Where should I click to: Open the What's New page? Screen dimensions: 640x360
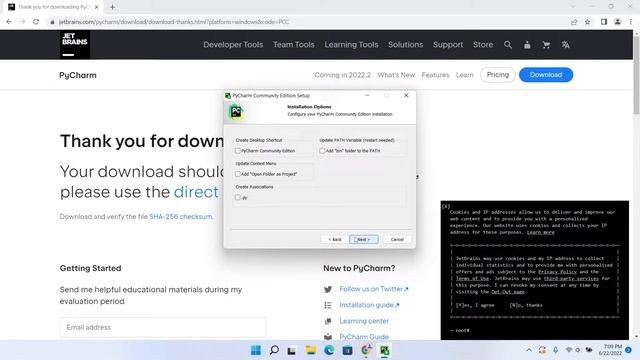[396, 75]
